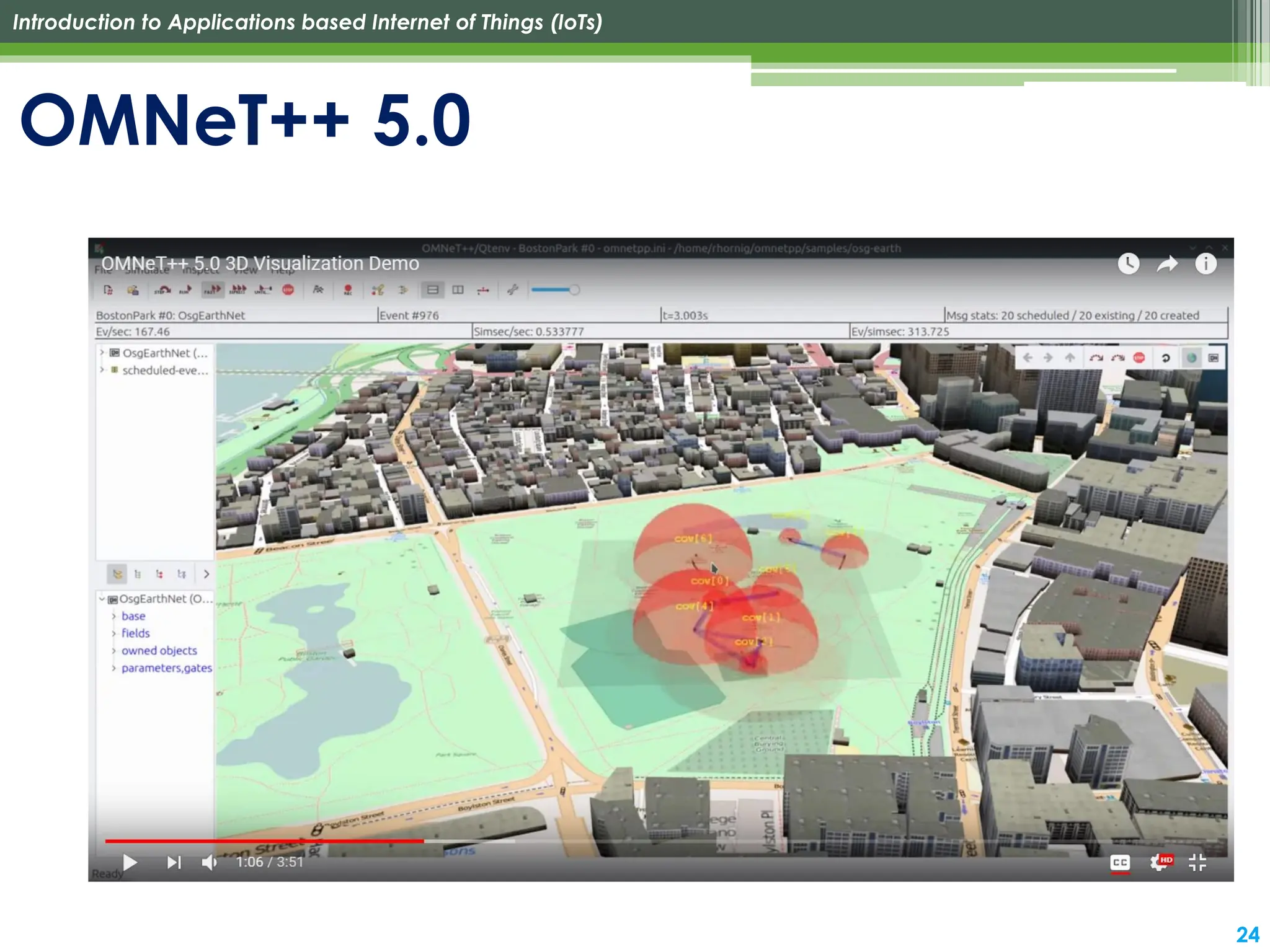Switch to the 2D module view icon
This screenshot has width=1270, height=952.
click(x=1214, y=358)
